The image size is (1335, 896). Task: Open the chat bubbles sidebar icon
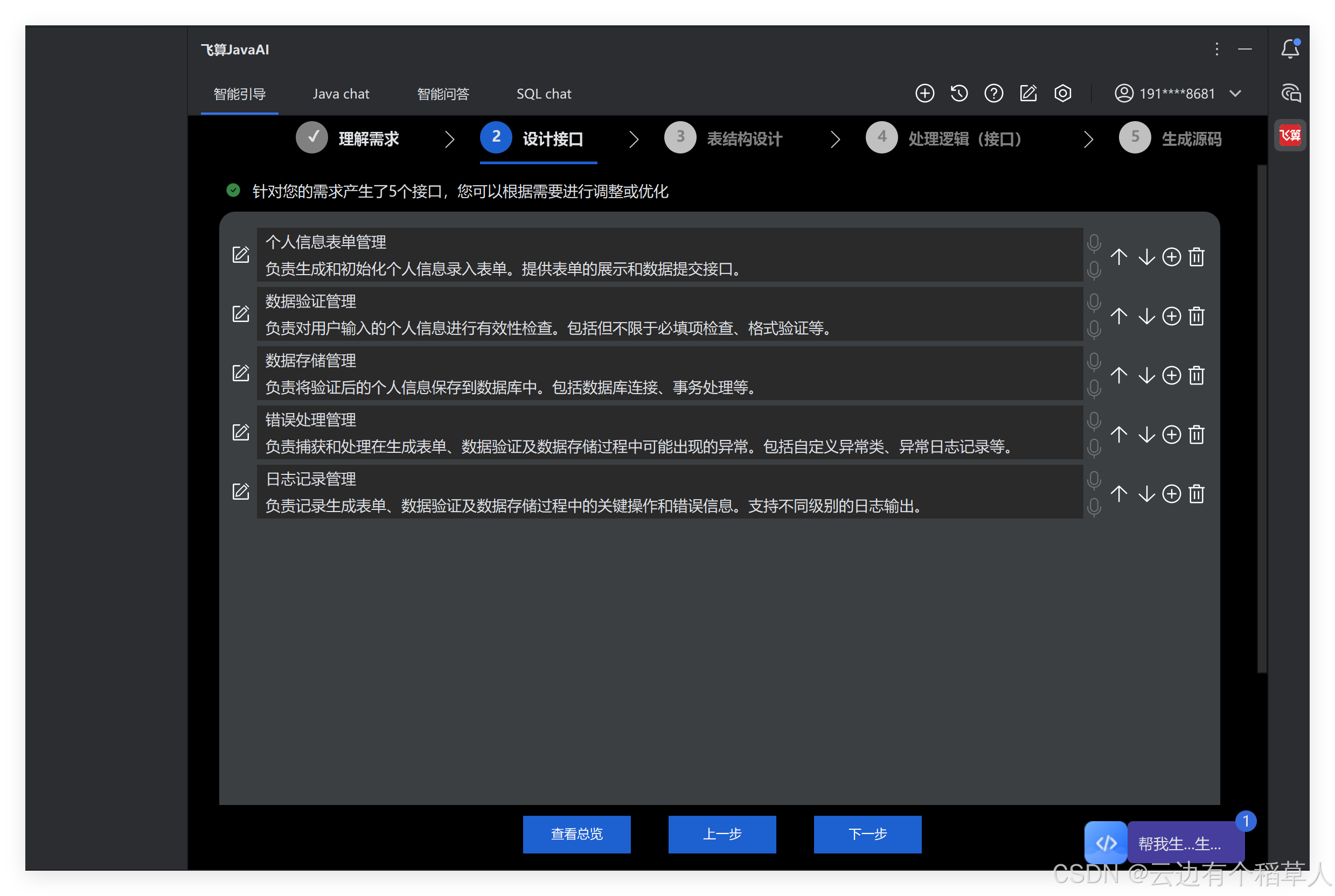pyautogui.click(x=1290, y=93)
